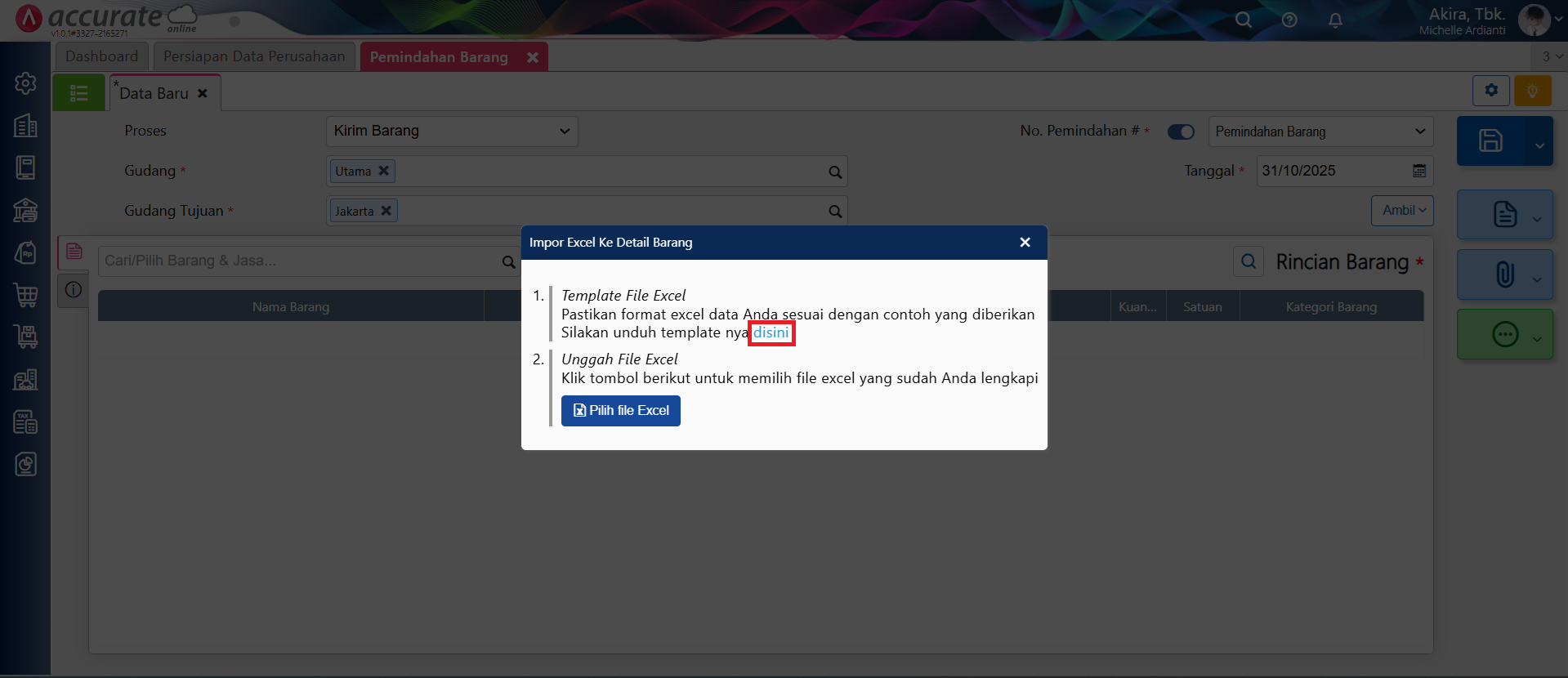Click the Pilih file Excel button
1568x678 pixels.
click(x=620, y=410)
